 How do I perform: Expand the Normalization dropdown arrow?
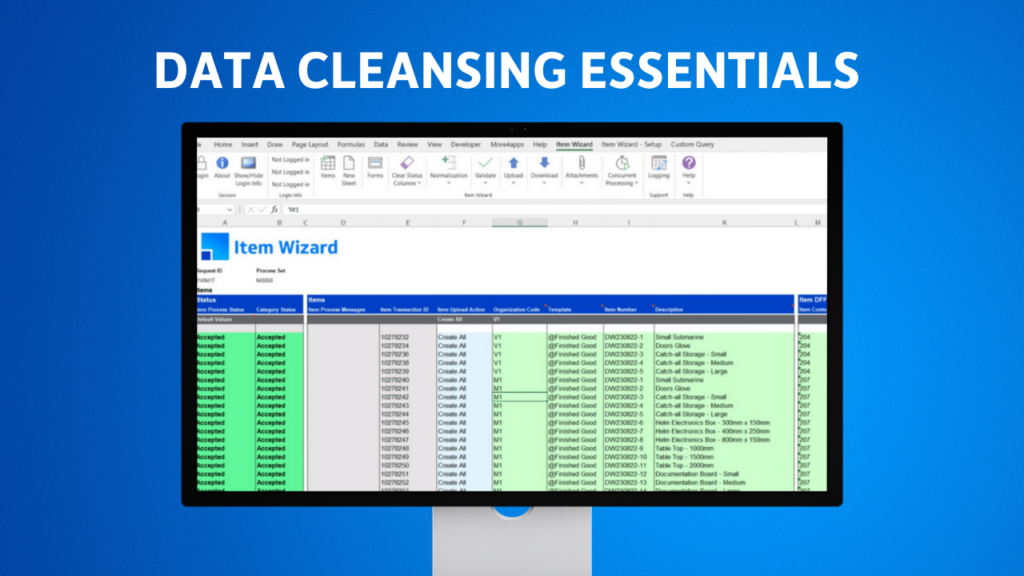click(448, 184)
